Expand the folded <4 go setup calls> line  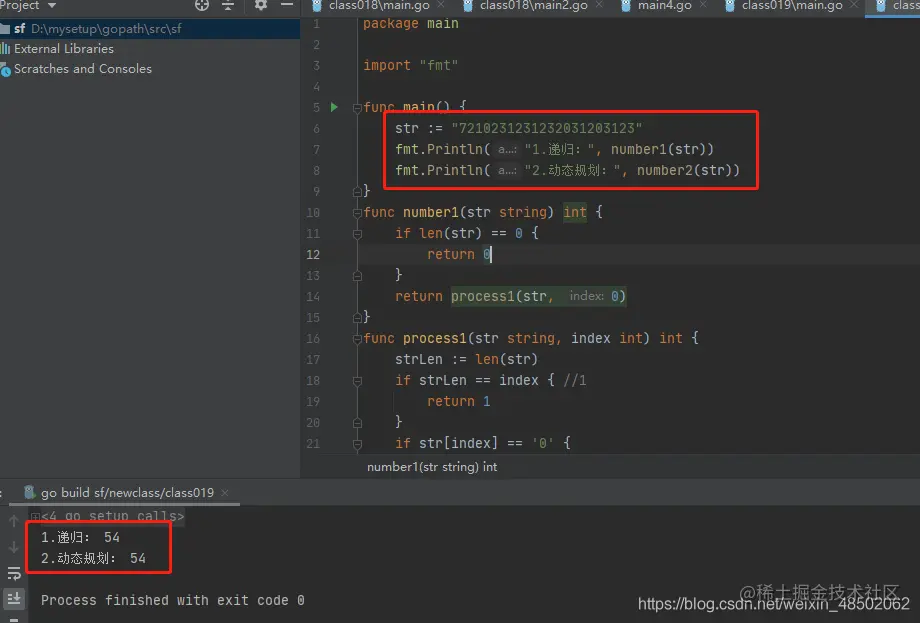(35, 517)
